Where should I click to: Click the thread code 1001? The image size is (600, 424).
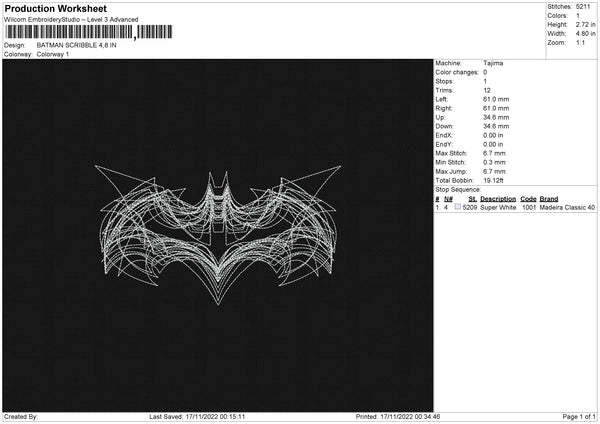tap(529, 207)
